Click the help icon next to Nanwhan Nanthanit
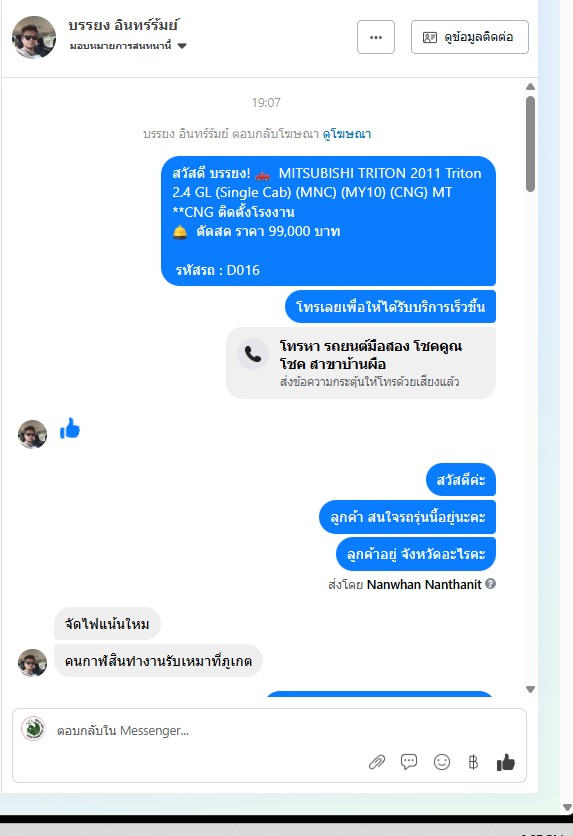Image resolution: width=573 pixels, height=836 pixels. pos(491,584)
